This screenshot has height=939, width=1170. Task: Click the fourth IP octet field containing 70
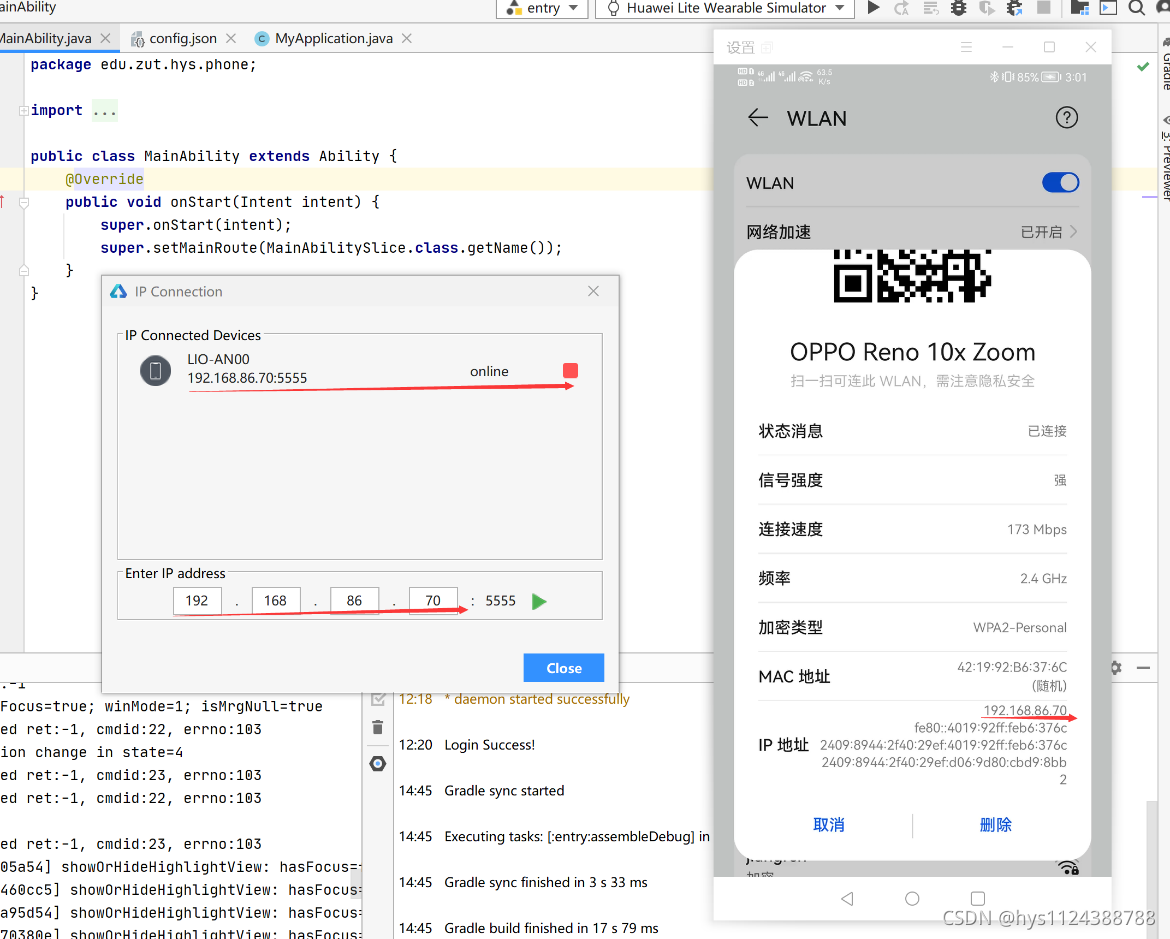(433, 600)
